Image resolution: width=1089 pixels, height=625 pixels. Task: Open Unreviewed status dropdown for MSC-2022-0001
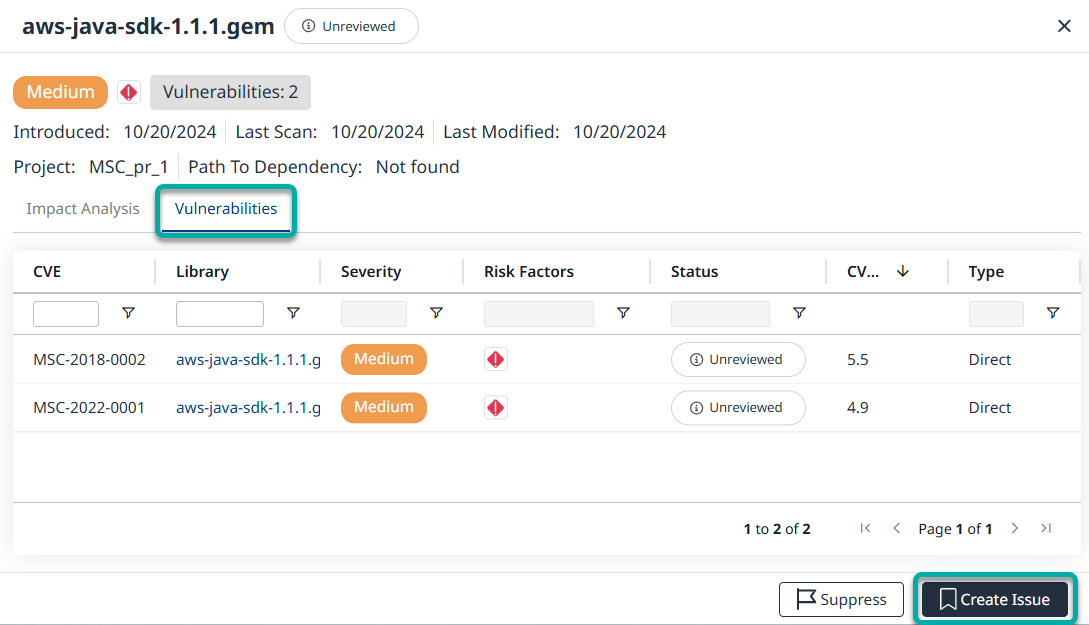point(738,407)
